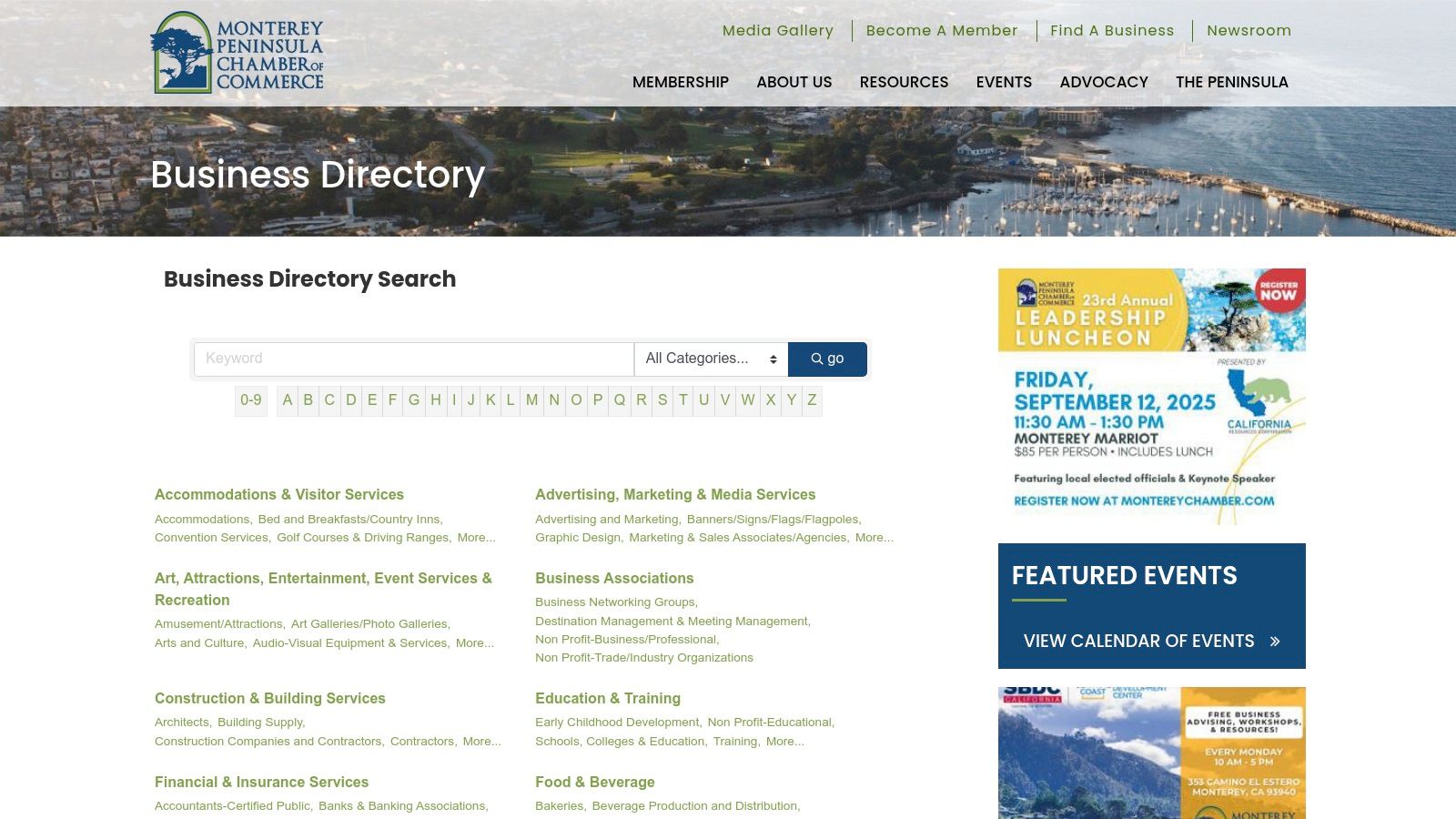Select the ADVOCACY navigation item
The image size is (1456, 819).
pyautogui.click(x=1104, y=82)
